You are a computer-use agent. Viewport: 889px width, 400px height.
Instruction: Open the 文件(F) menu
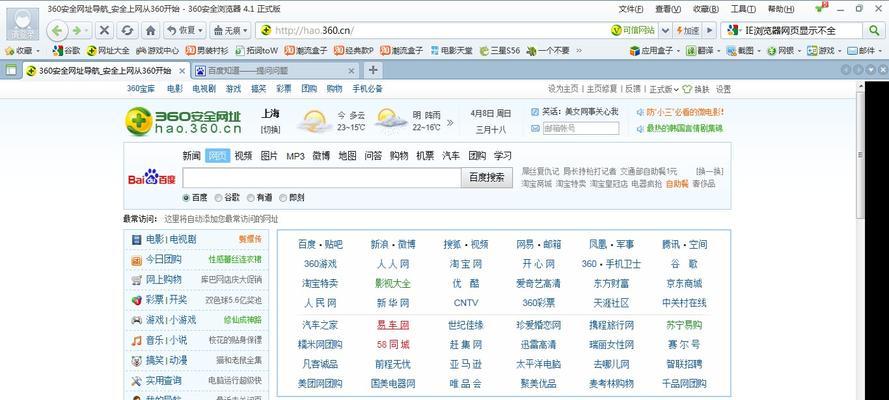coord(631,9)
